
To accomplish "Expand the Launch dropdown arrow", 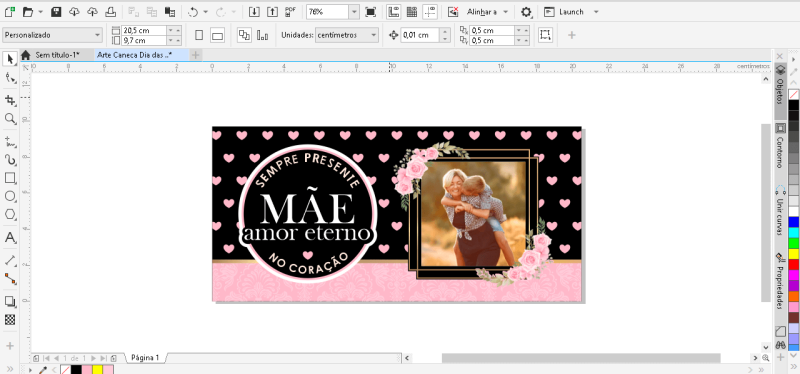I will (x=596, y=11).
